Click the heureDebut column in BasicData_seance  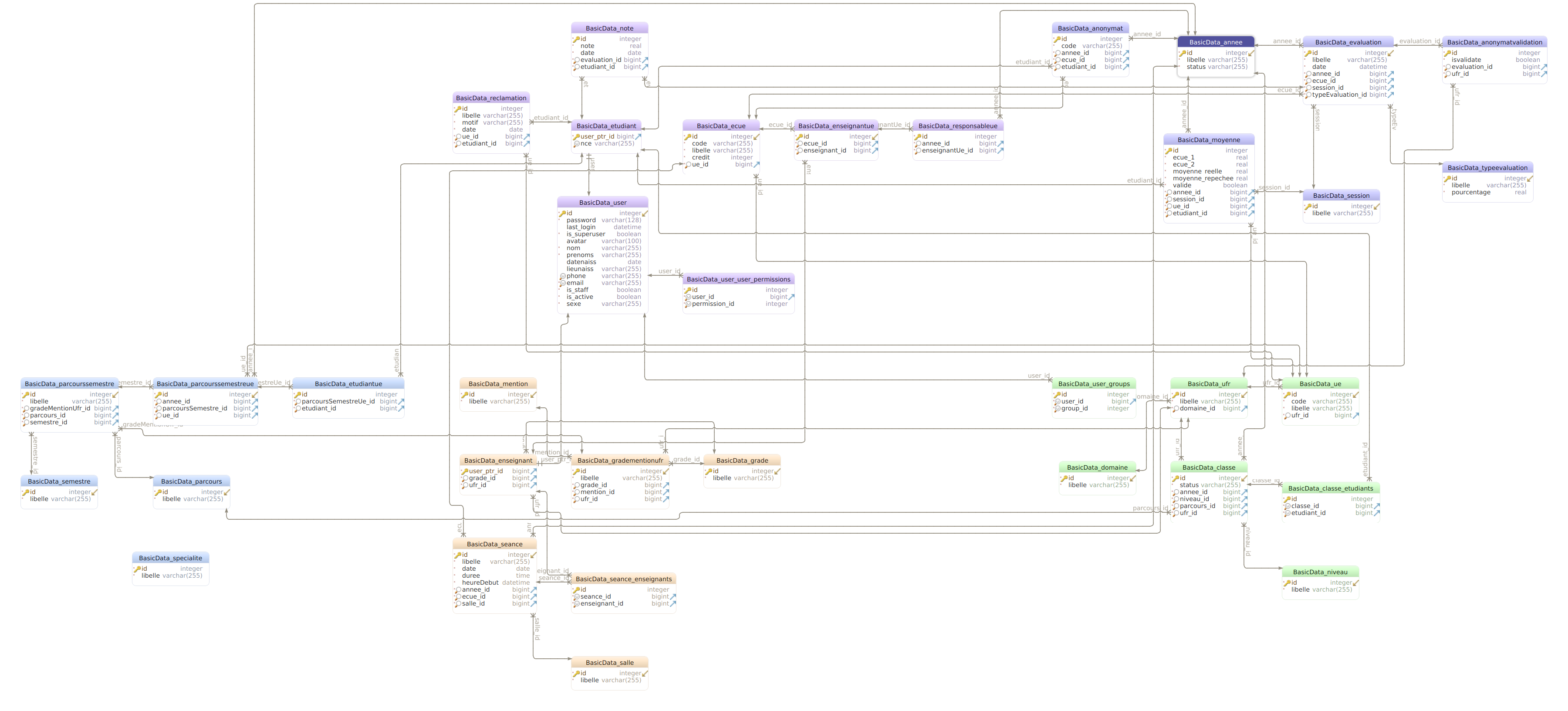(480, 582)
